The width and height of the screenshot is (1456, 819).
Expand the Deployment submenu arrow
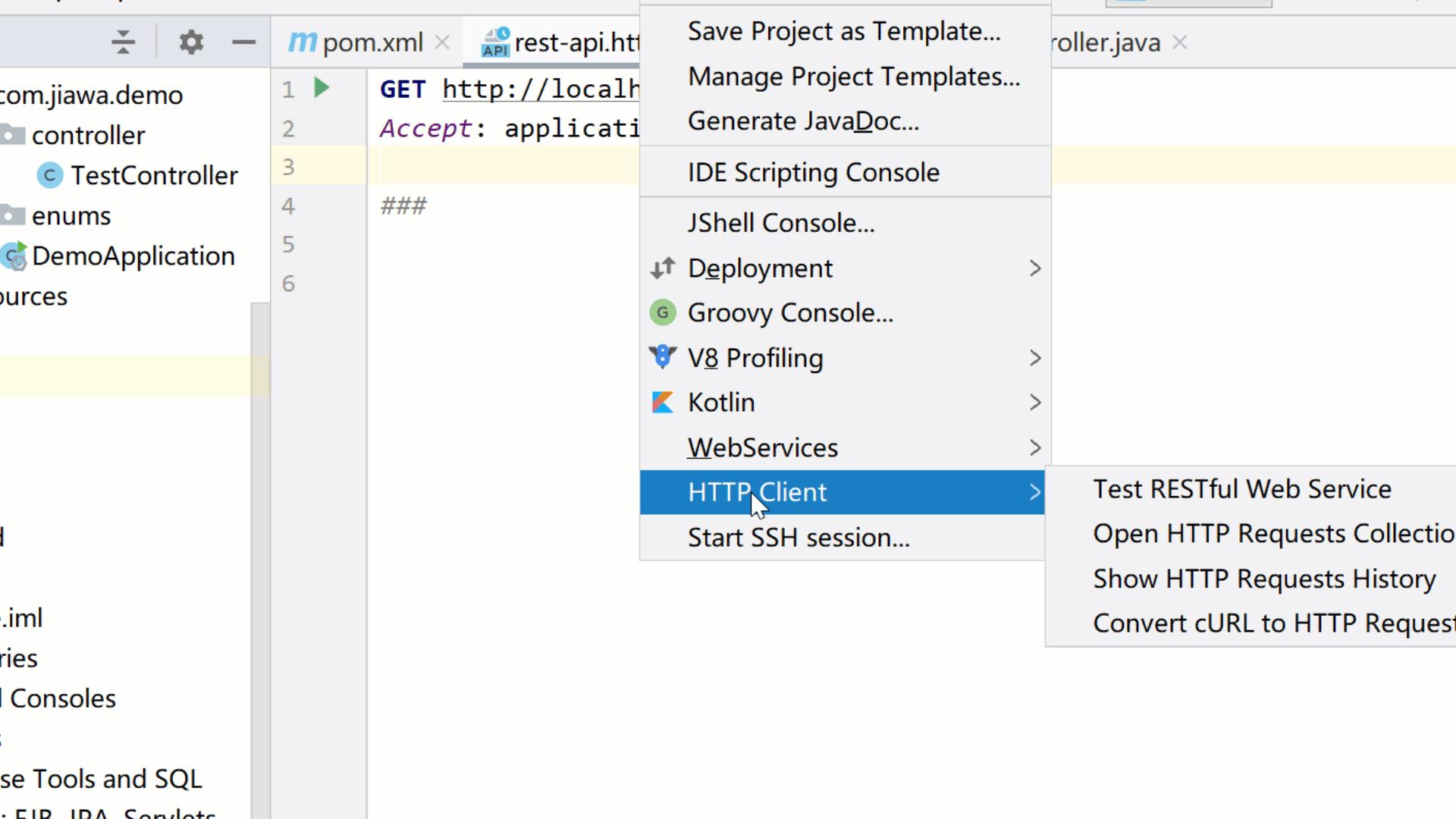[1034, 268]
